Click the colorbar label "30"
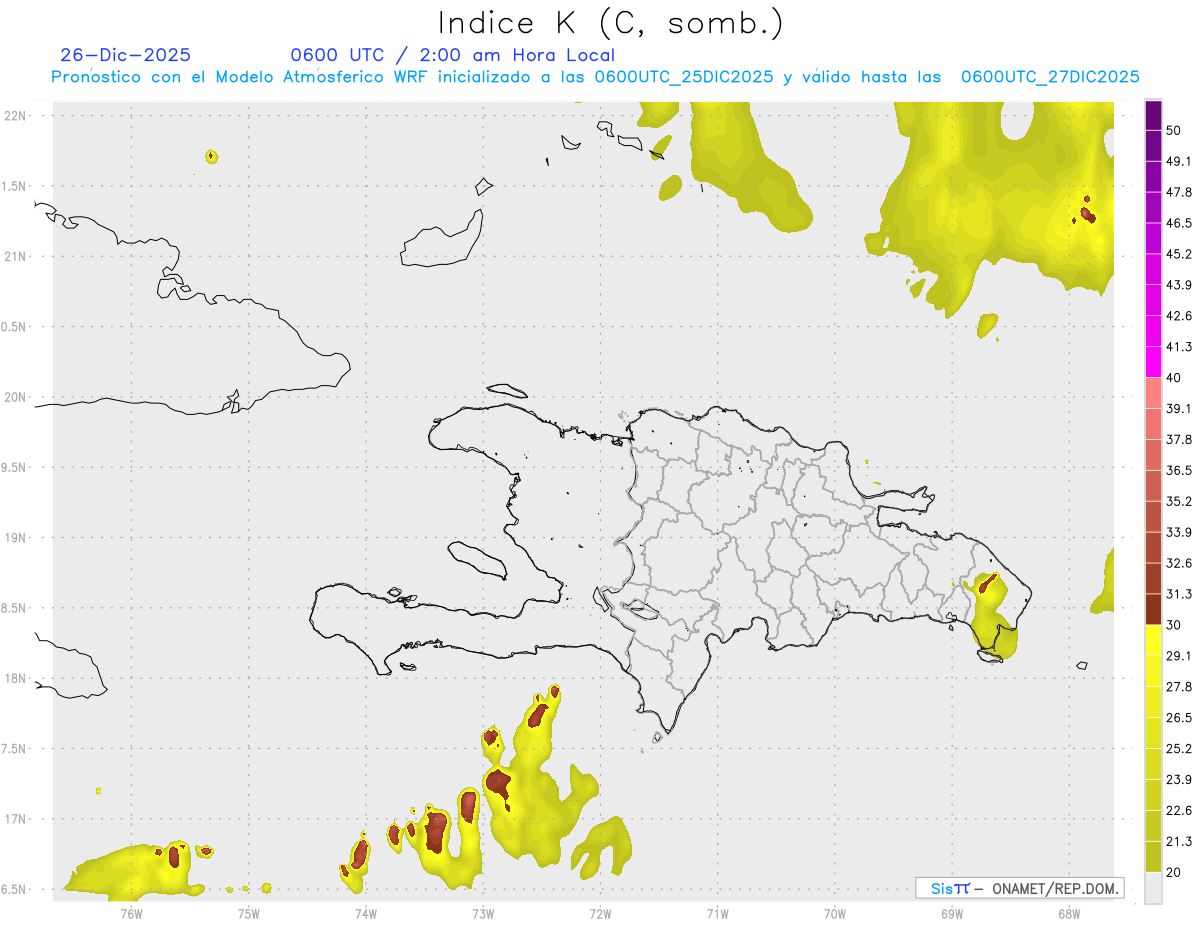This screenshot has height=927, width=1200. point(1175,625)
